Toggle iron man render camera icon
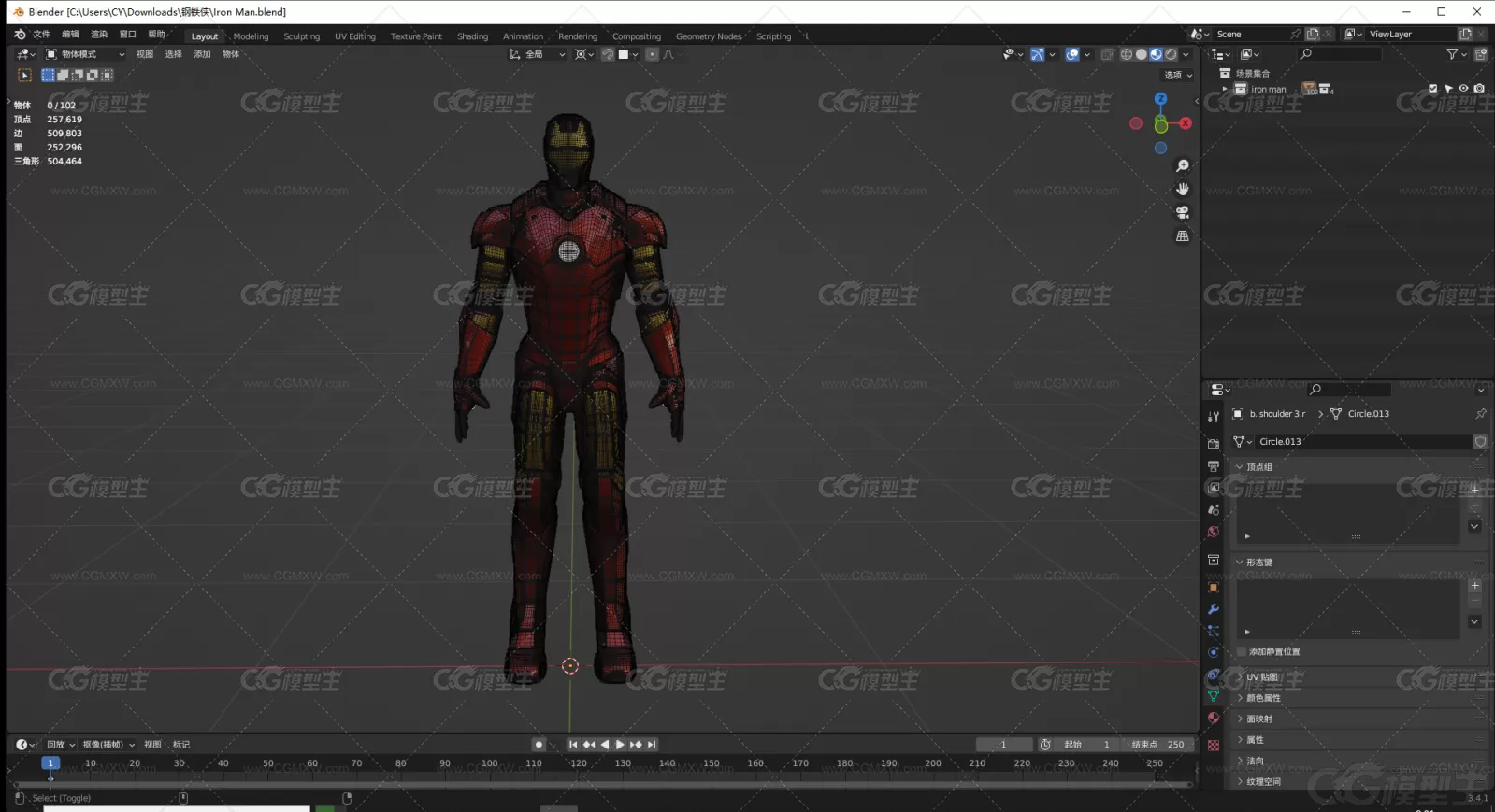Viewport: 1495px width, 812px height. (1479, 89)
